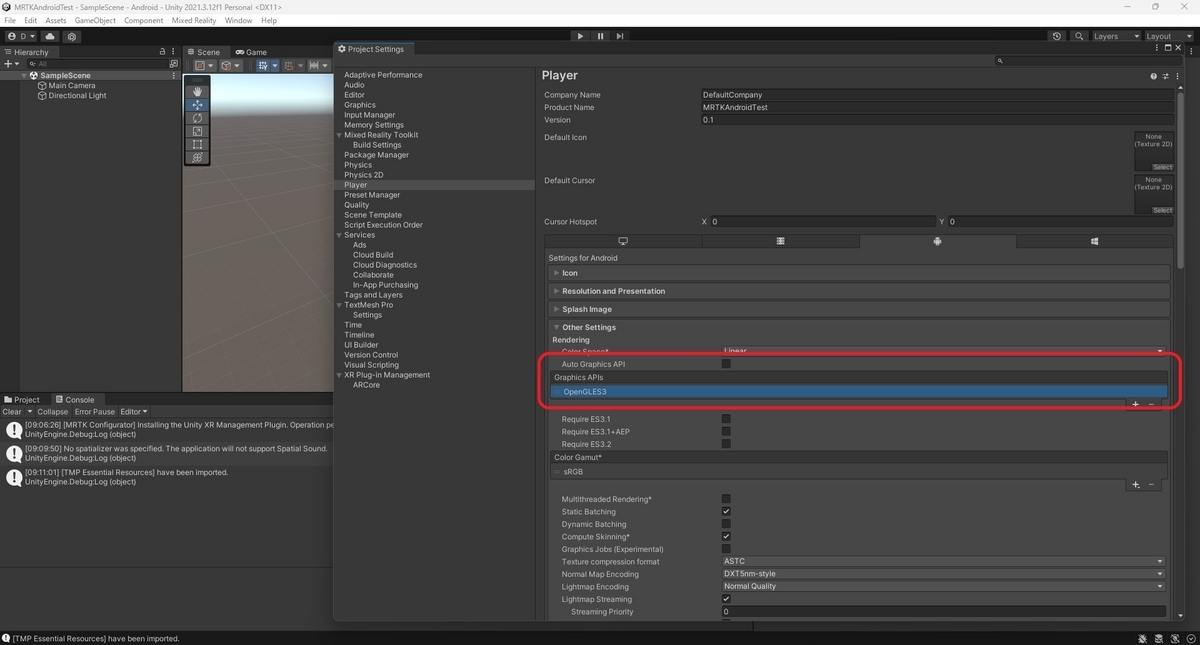1200x645 pixels.
Task: Open the undo history icon near Layers
Action: (x=1057, y=36)
